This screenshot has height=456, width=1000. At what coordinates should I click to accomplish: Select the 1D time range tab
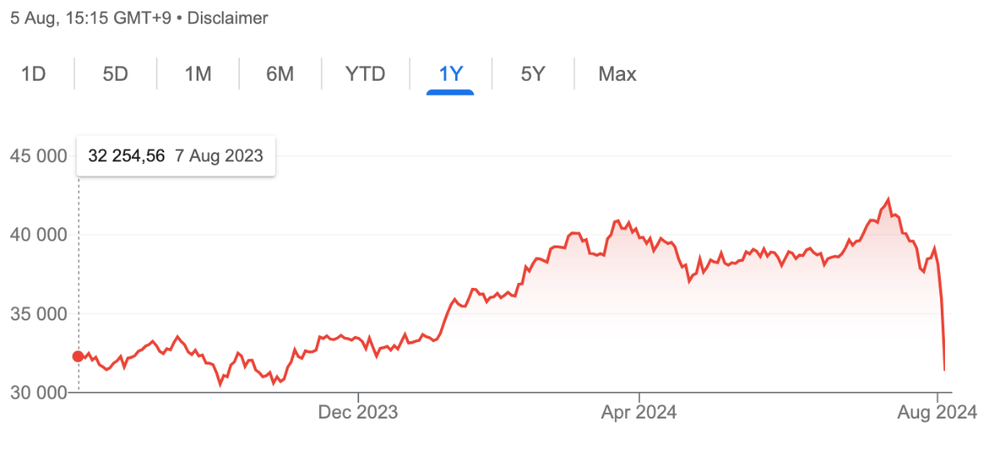33,74
